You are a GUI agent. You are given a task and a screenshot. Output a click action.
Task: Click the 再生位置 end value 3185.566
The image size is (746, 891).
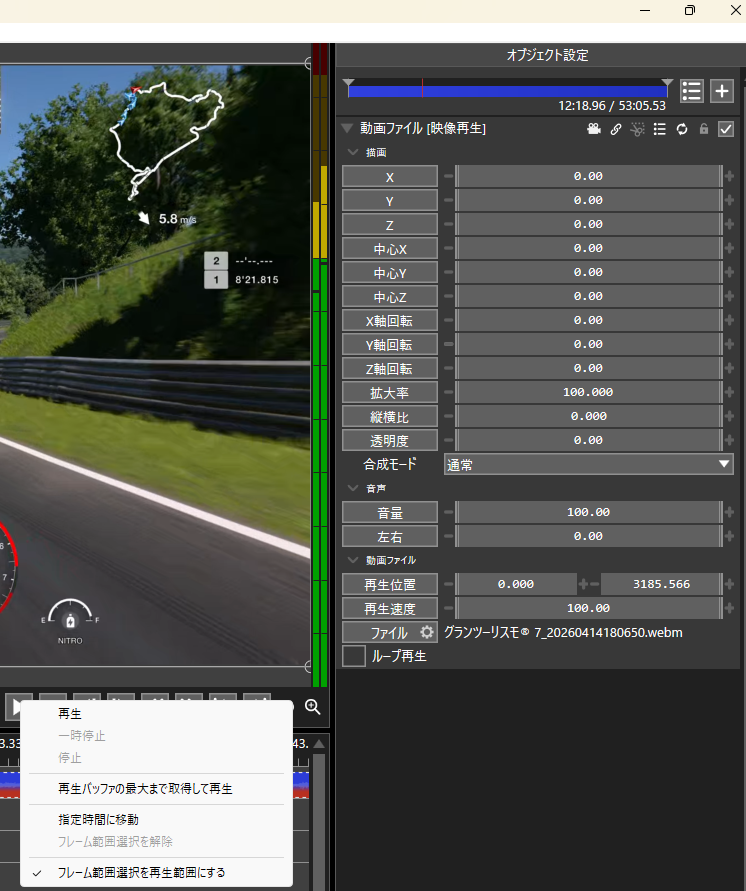pos(661,584)
